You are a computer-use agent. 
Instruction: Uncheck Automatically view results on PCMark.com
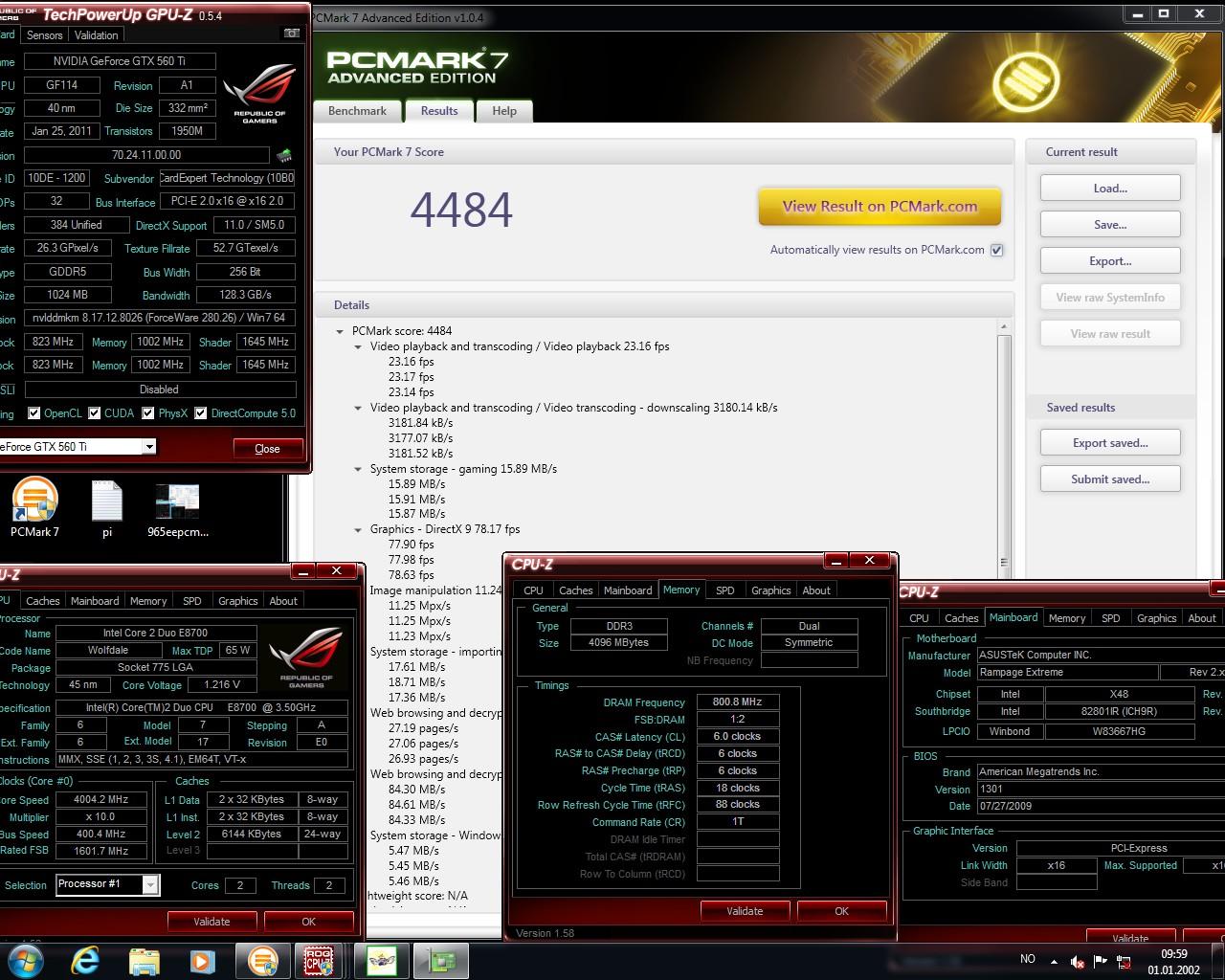click(x=996, y=250)
